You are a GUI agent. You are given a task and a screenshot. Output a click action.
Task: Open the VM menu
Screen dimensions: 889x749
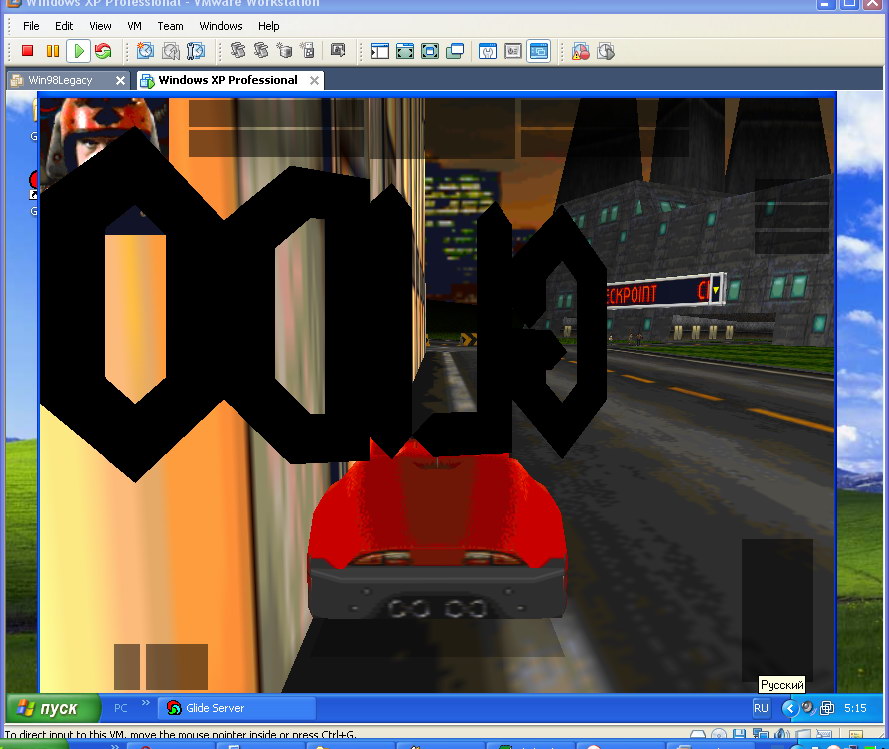coord(134,26)
